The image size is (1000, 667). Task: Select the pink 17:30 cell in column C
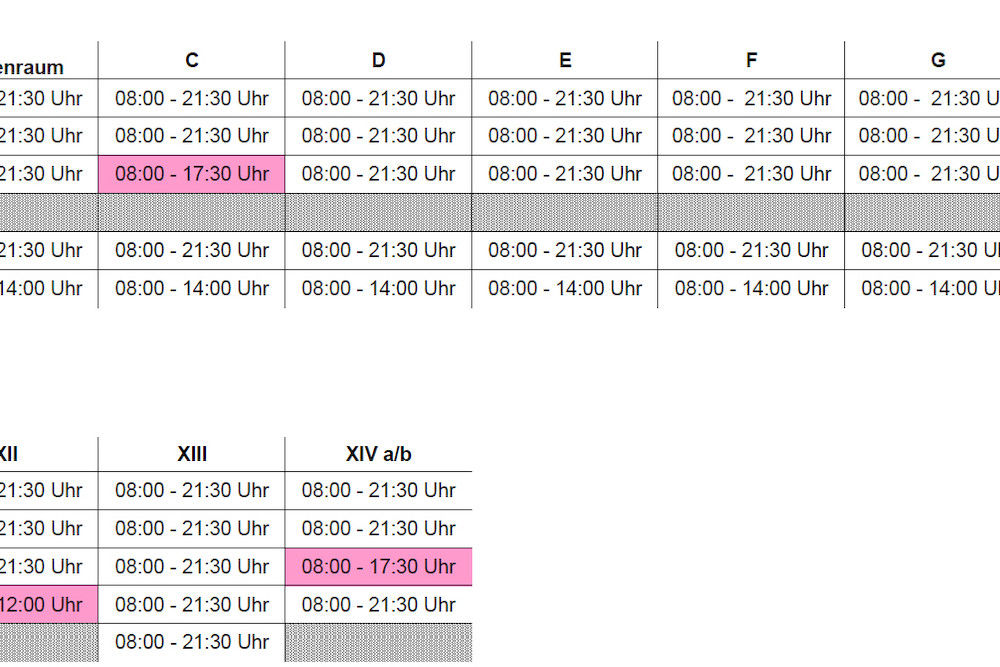[192, 174]
